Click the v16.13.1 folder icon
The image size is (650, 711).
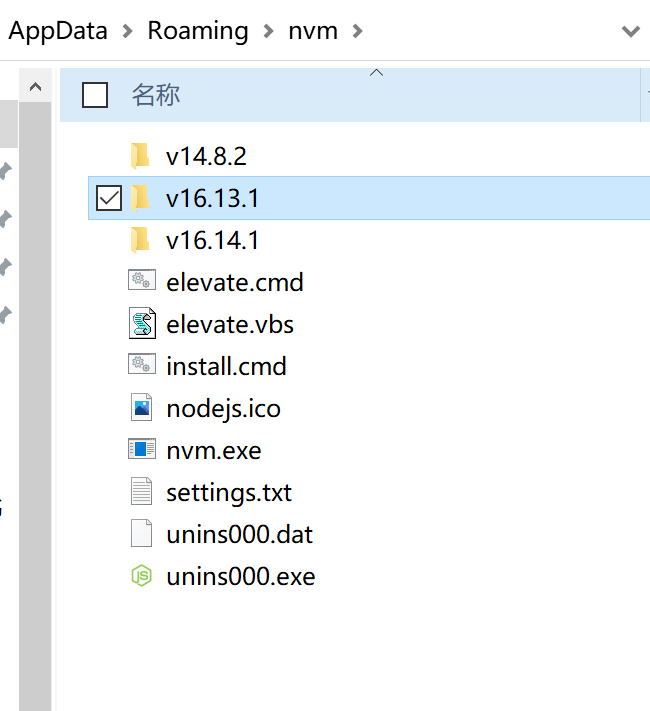(x=140, y=198)
